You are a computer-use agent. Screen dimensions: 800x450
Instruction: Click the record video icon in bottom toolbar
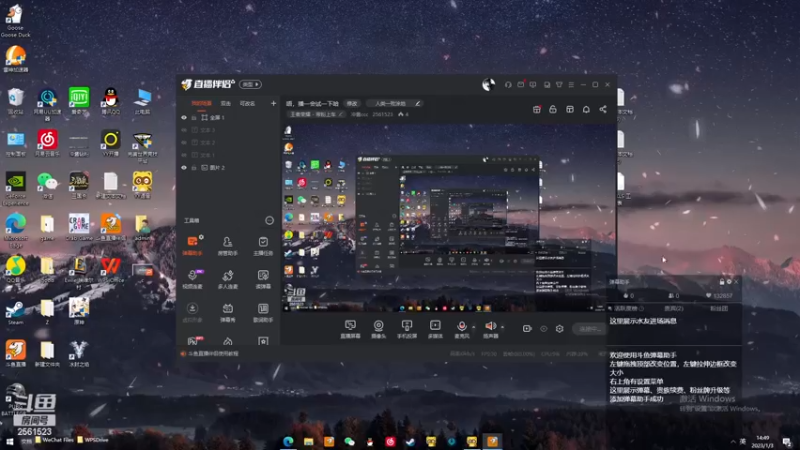[527, 329]
